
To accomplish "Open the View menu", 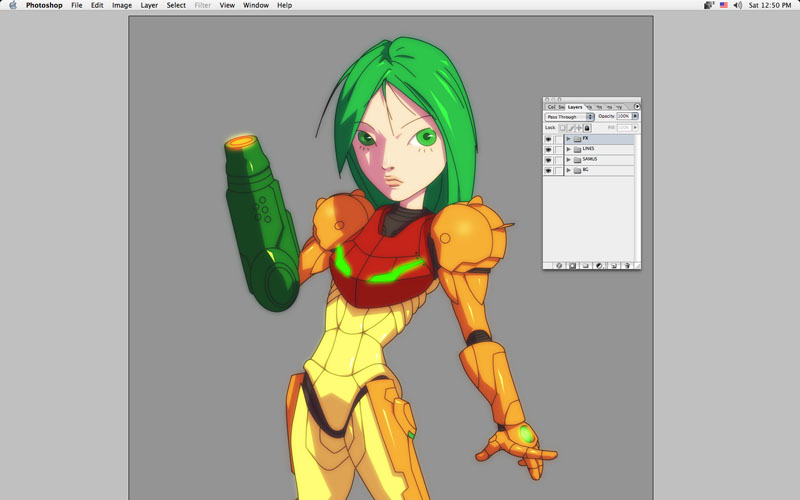I will (x=227, y=5).
